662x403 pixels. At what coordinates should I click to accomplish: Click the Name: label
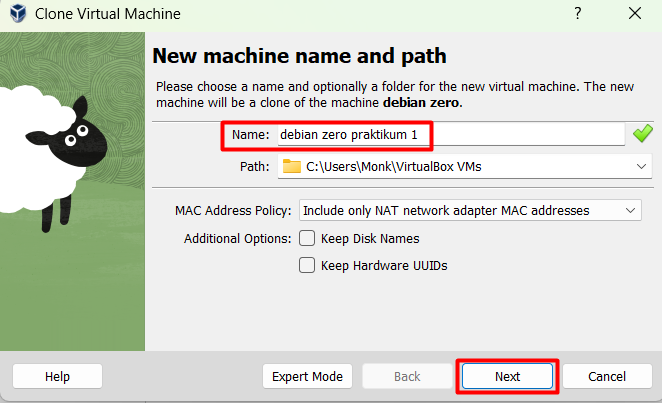coord(250,135)
